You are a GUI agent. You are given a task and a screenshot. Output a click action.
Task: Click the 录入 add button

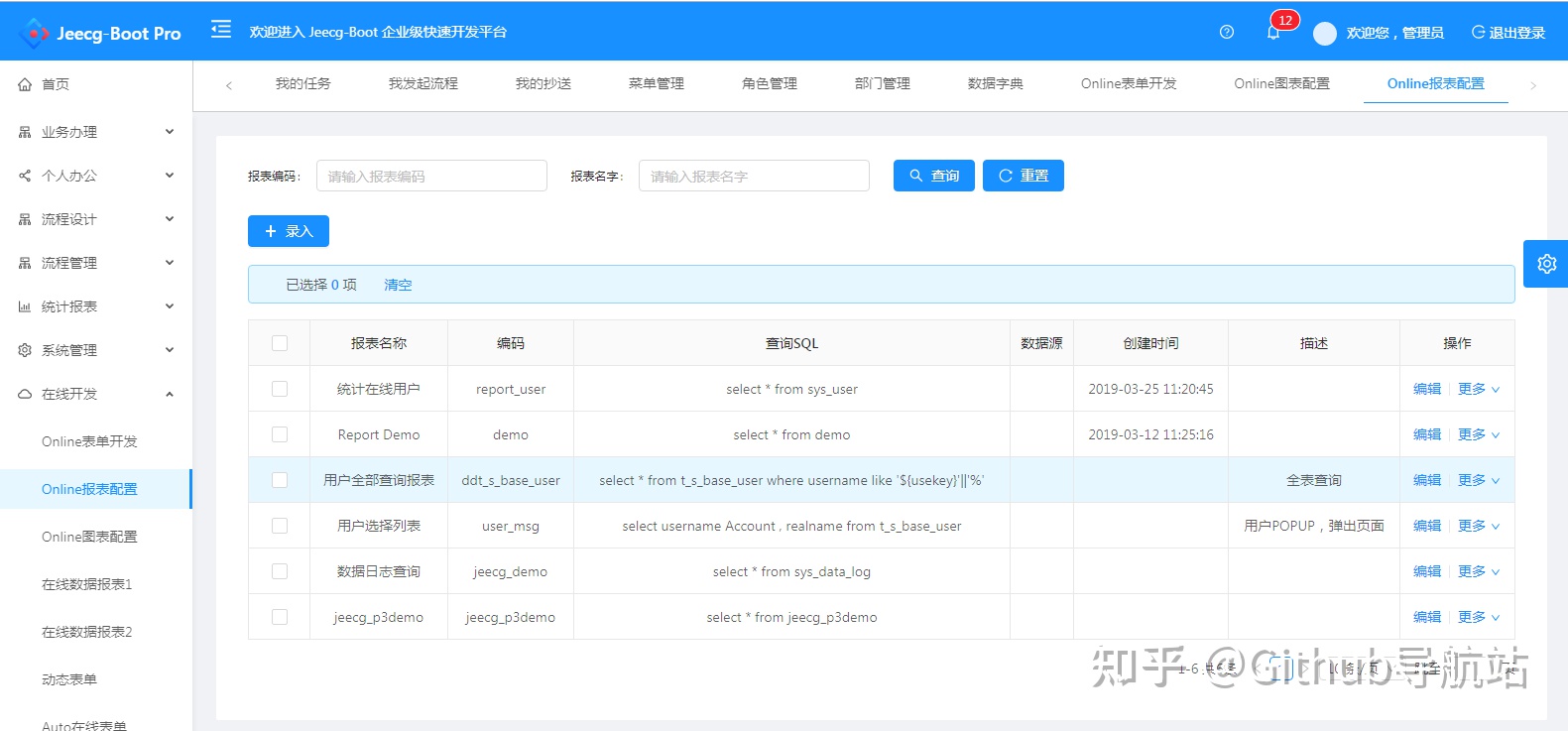pyautogui.click(x=289, y=231)
